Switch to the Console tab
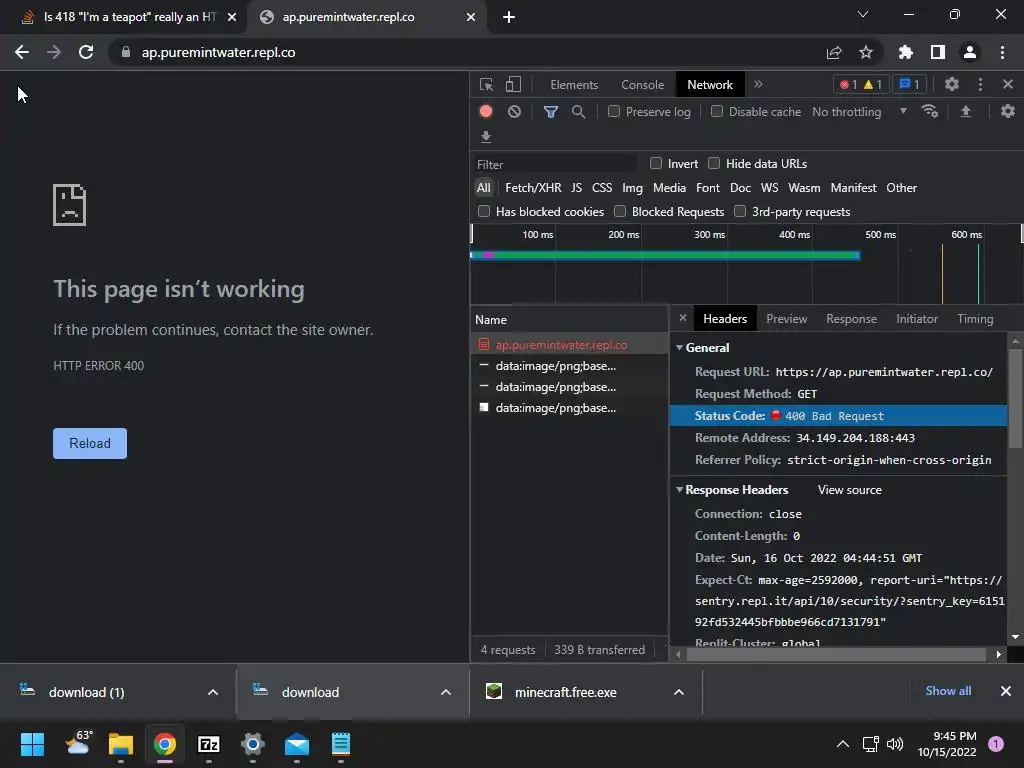The width and height of the screenshot is (1024, 768). pos(643,85)
